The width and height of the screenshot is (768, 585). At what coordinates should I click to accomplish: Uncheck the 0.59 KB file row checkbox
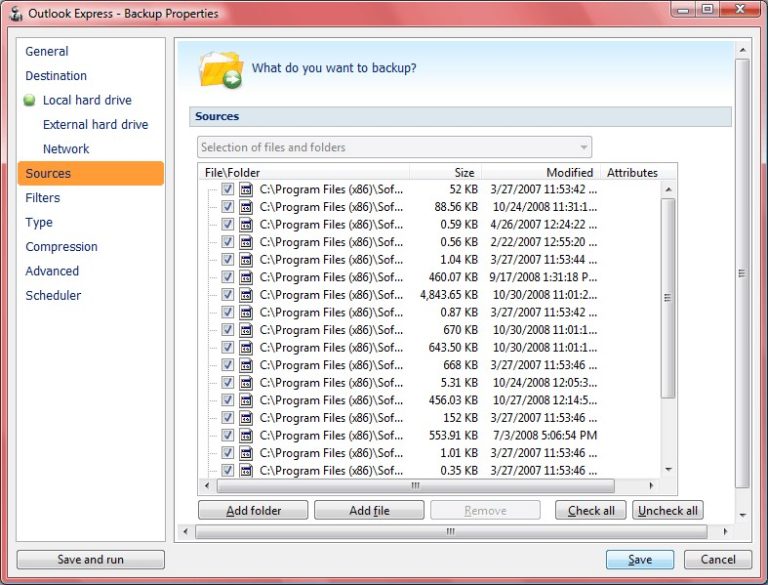pyautogui.click(x=227, y=224)
